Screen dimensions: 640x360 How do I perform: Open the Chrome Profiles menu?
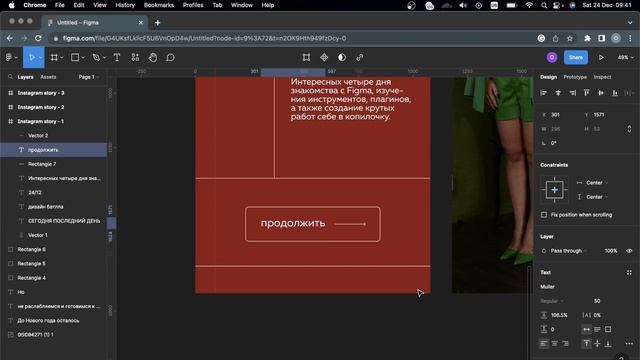(x=193, y=5)
